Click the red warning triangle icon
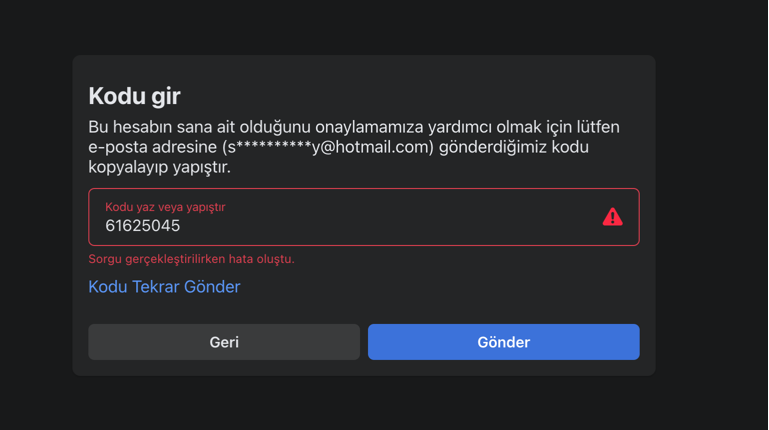This screenshot has height=430, width=769. 613,217
